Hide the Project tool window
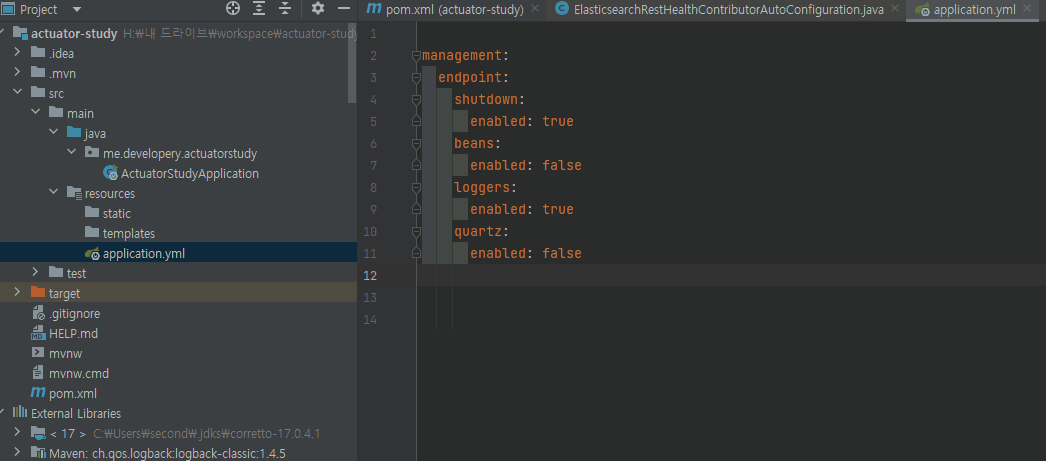 click(x=344, y=9)
